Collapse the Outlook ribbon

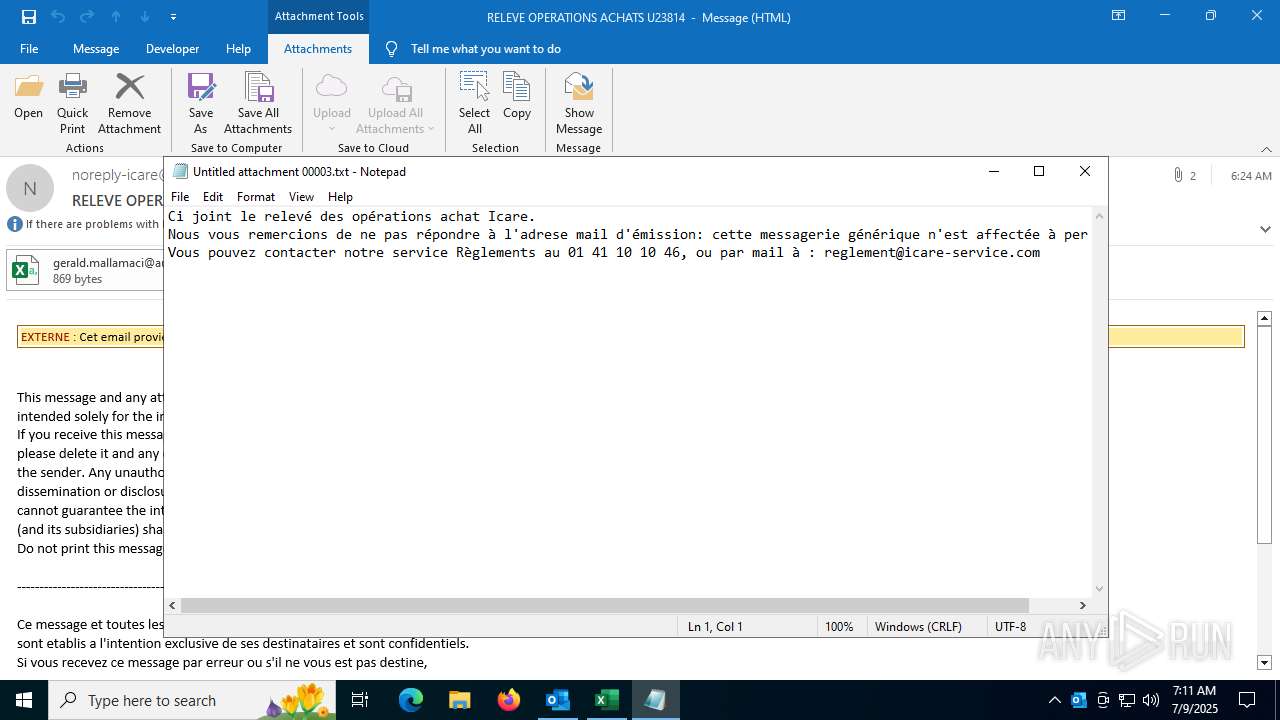click(1266, 149)
